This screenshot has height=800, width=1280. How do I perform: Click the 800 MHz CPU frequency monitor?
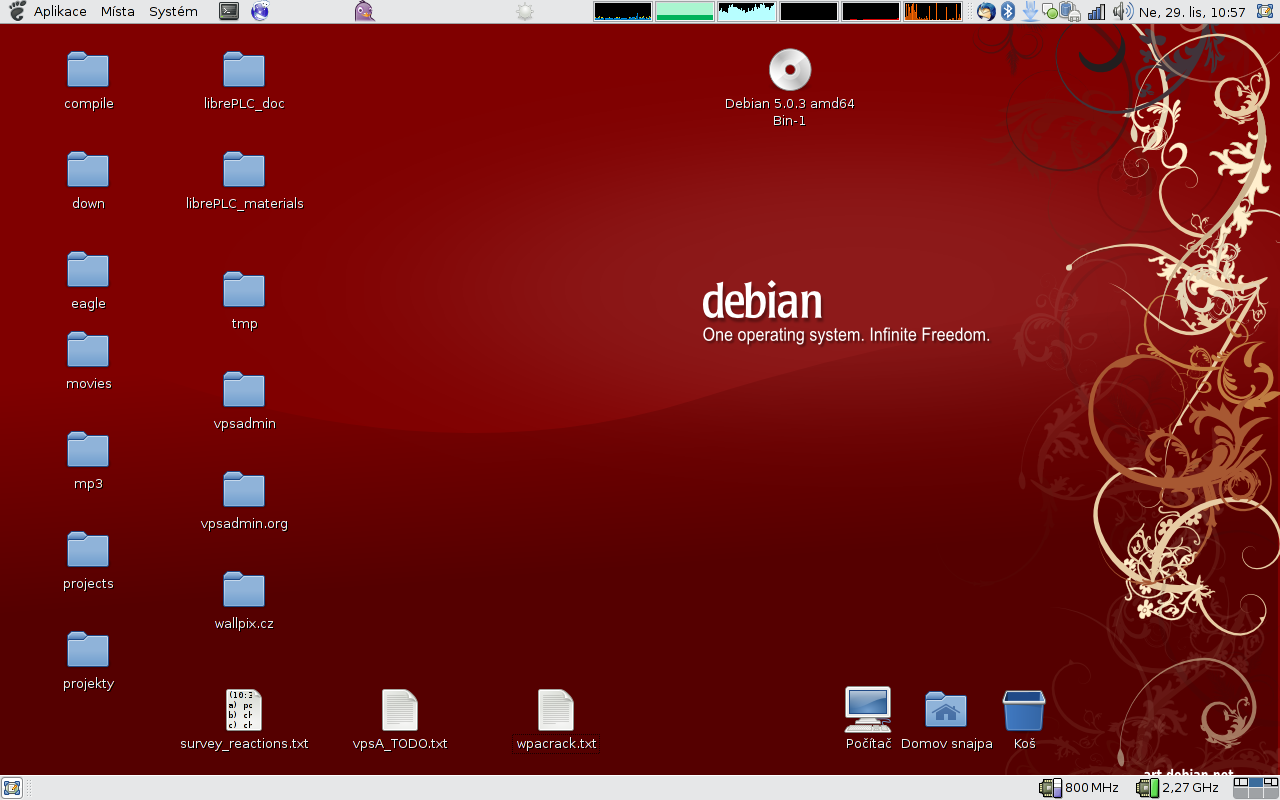(1079, 788)
